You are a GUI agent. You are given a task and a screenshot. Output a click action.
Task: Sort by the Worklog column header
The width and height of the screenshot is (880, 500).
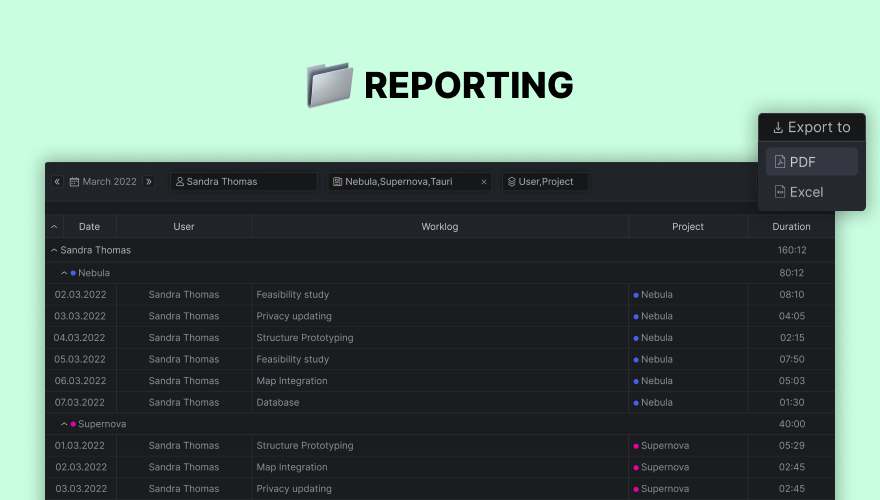coord(440,227)
